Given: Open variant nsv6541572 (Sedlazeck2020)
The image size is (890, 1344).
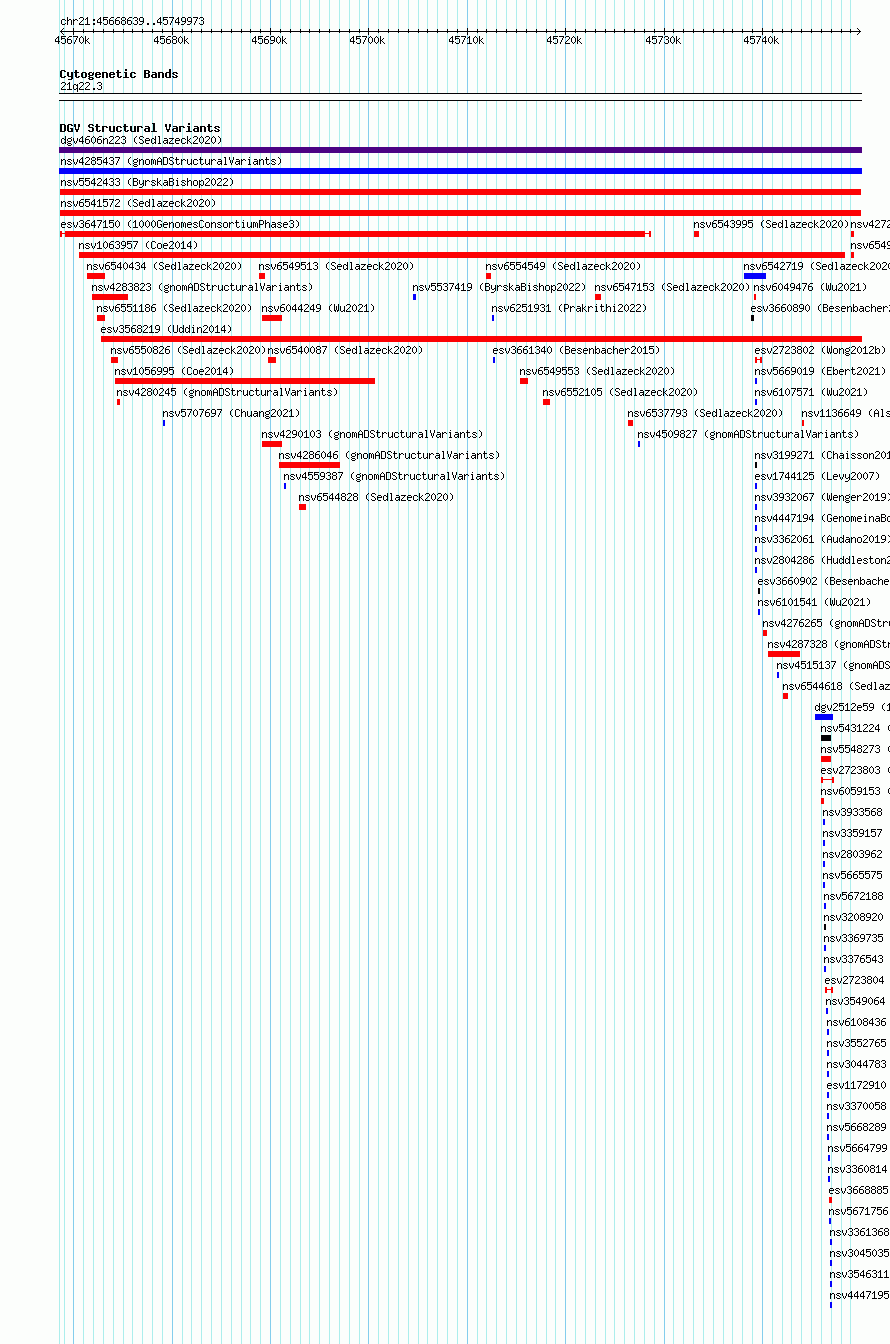Looking at the screenshot, I should point(138,203).
